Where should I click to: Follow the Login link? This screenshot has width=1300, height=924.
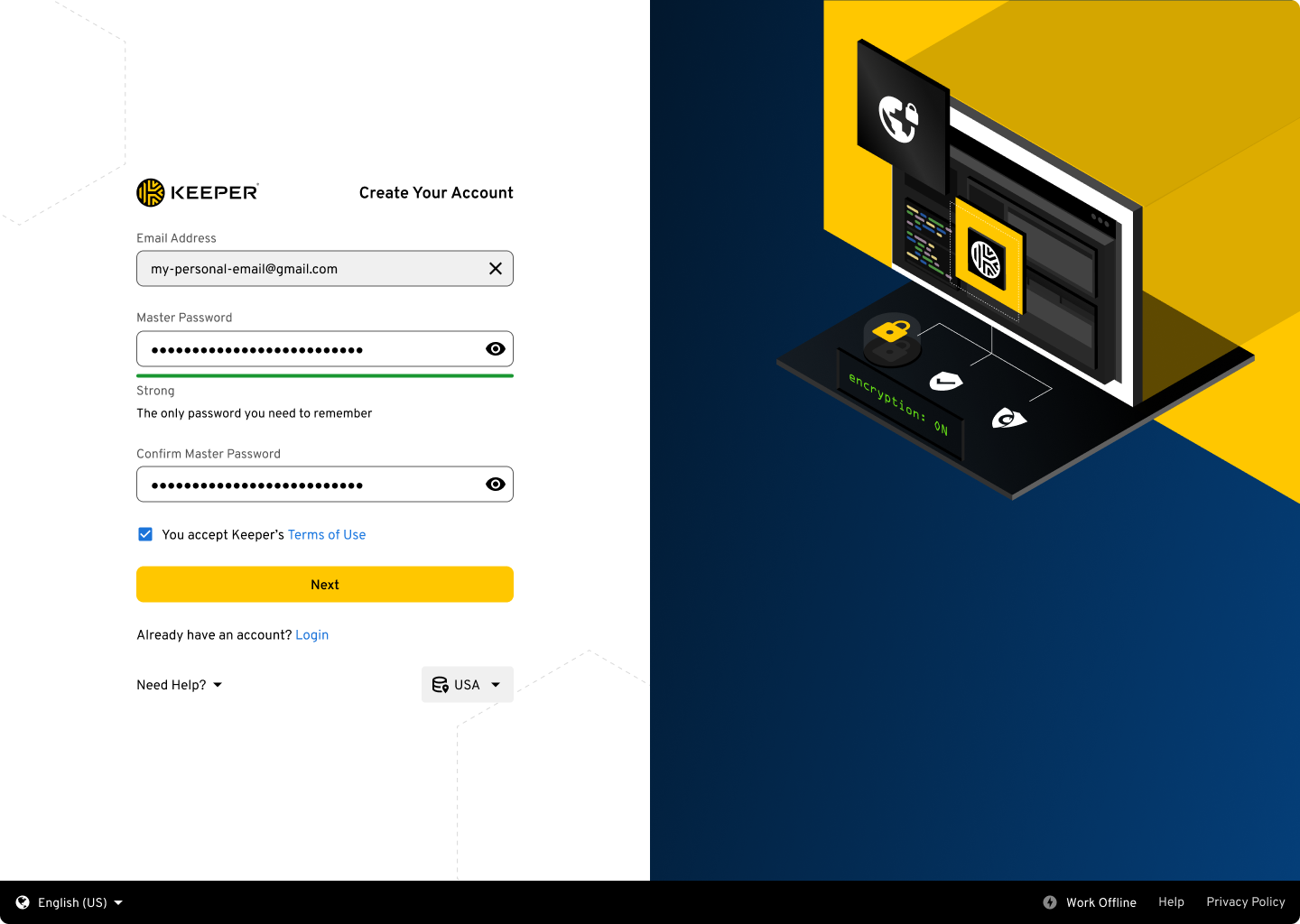click(311, 635)
